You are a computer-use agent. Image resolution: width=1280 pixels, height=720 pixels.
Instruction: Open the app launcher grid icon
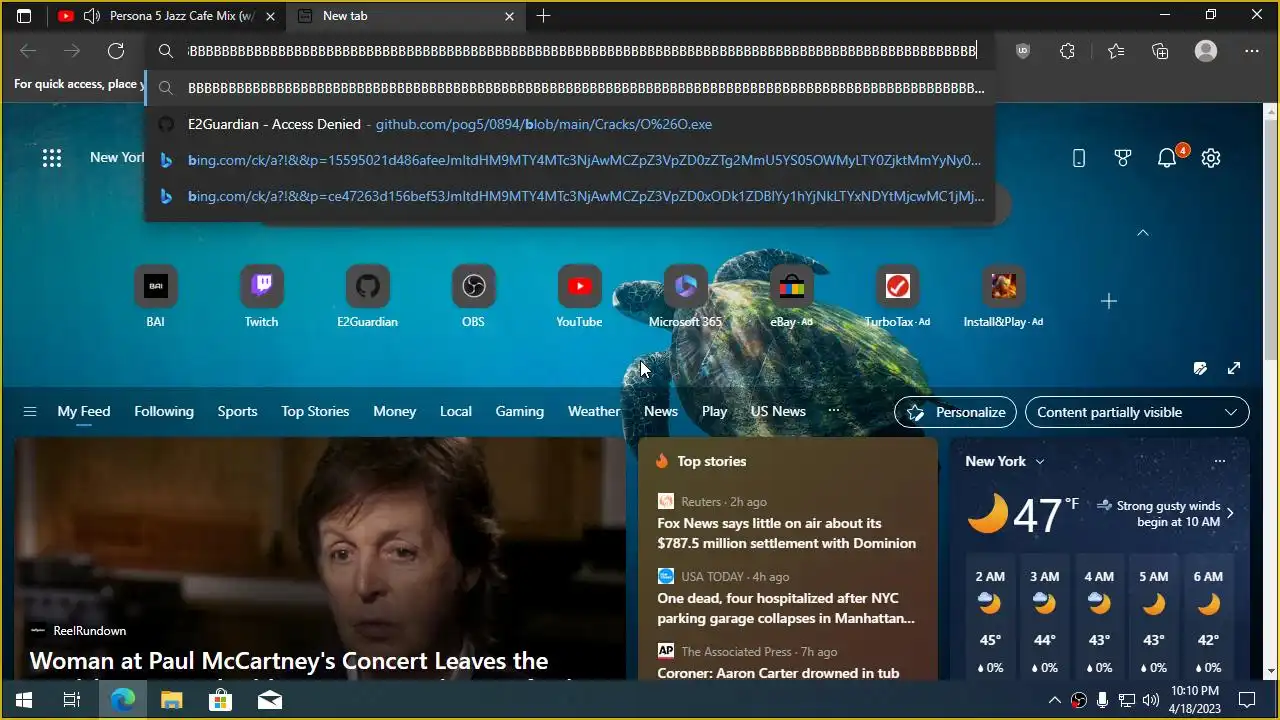[x=52, y=158]
